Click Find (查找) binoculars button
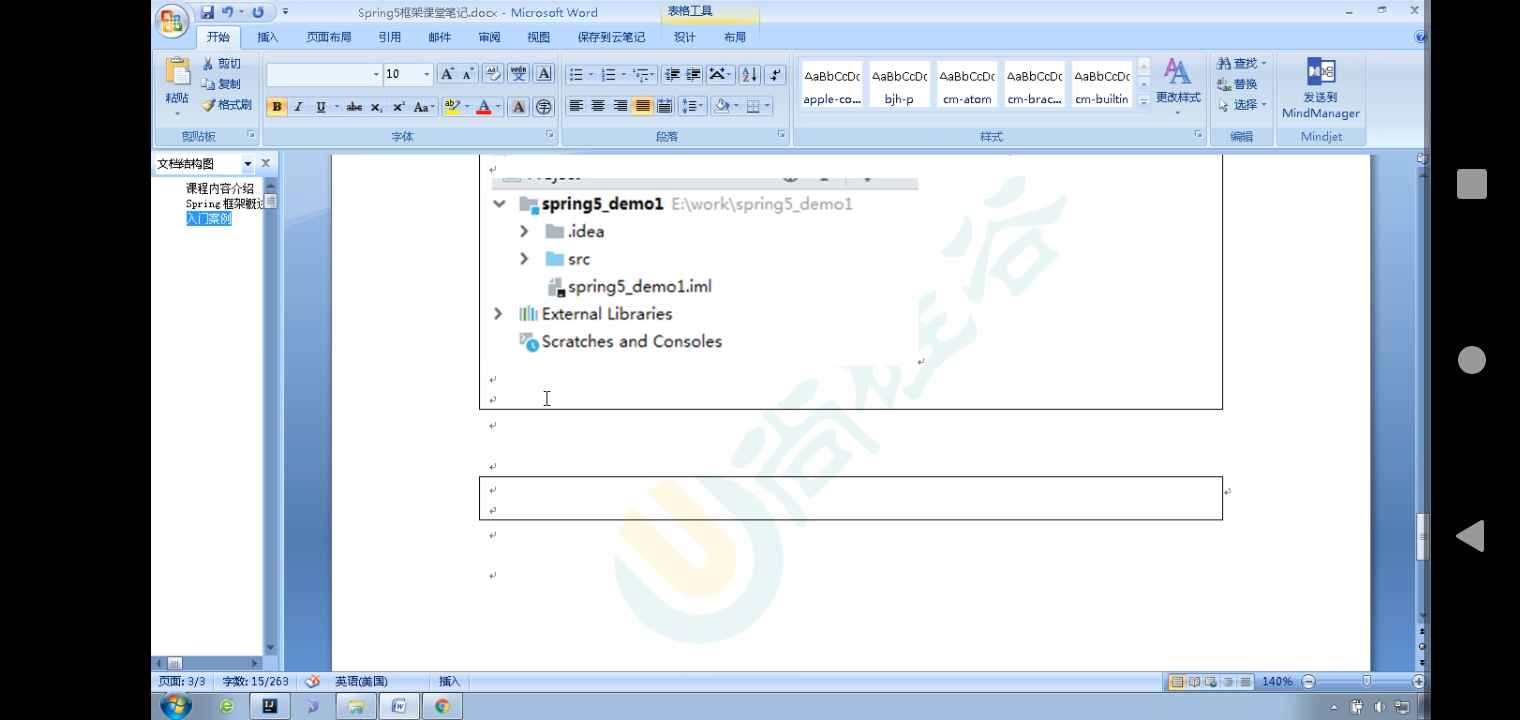Image resolution: width=1520 pixels, height=720 pixels. pos(1241,63)
